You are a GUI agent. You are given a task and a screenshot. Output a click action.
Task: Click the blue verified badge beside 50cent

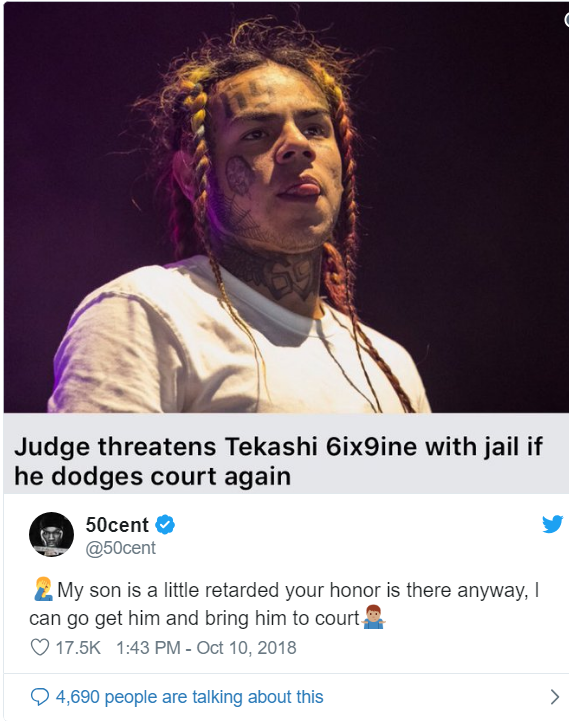[x=165, y=525]
